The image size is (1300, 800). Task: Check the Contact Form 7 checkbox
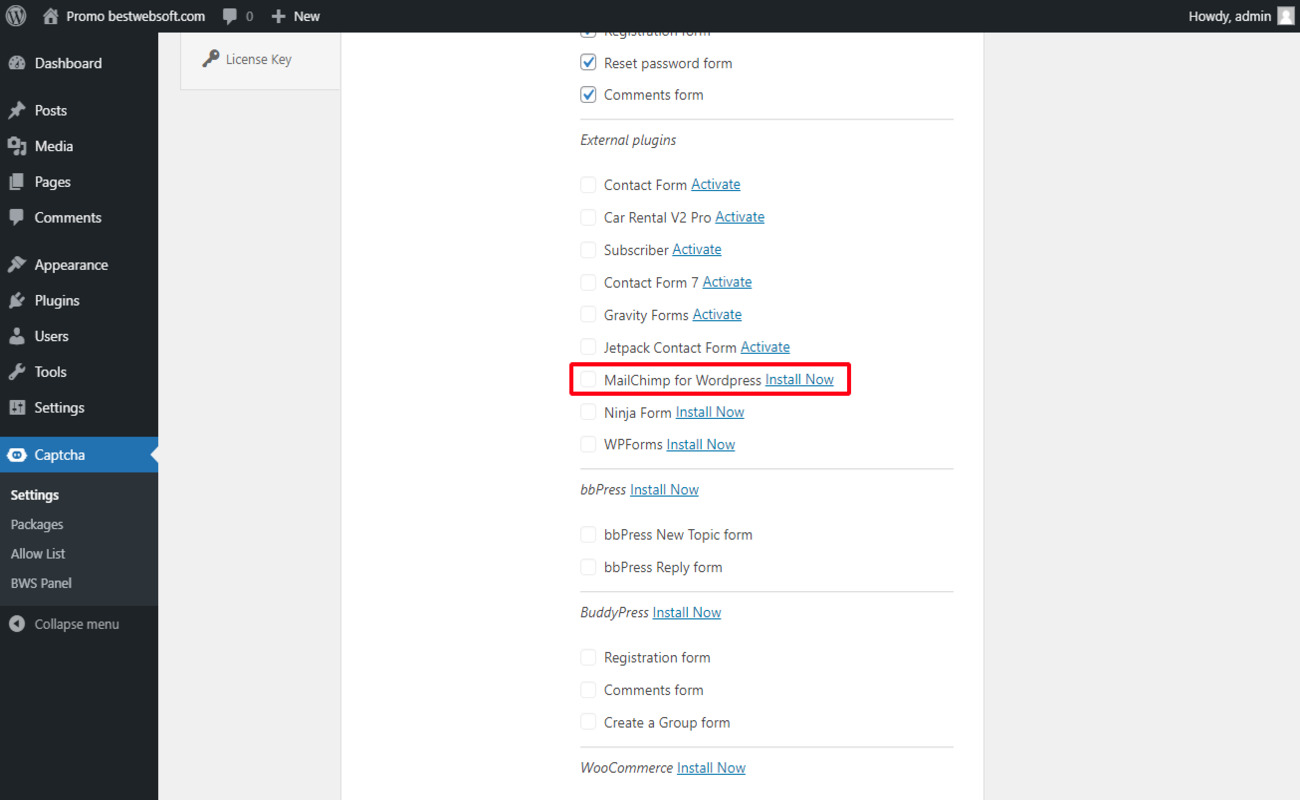coord(588,282)
